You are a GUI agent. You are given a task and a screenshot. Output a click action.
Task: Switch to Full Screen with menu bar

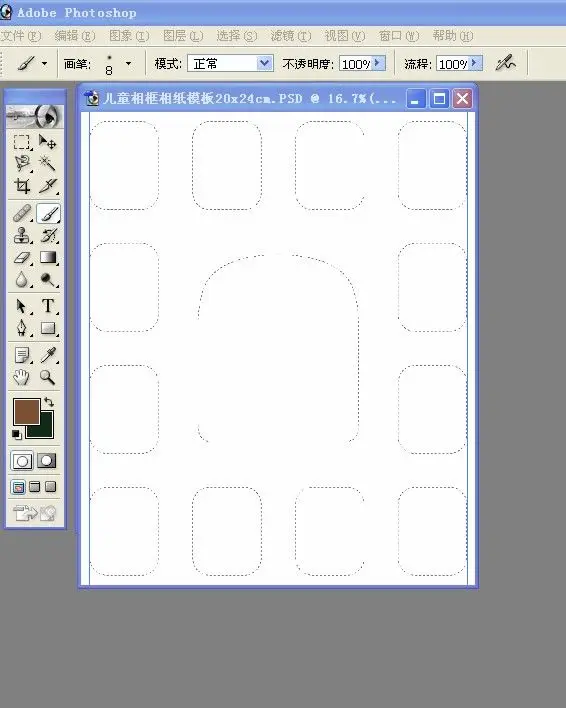pos(35,487)
